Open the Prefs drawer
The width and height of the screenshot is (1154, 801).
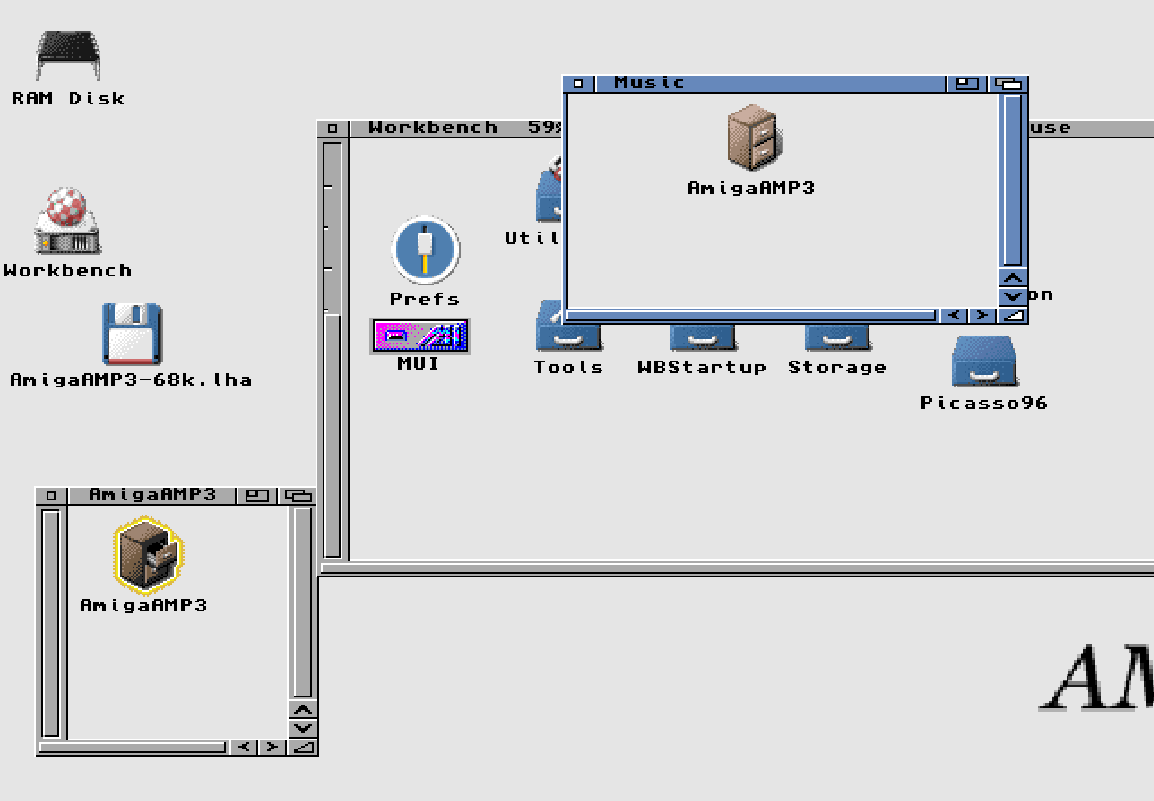pos(425,250)
